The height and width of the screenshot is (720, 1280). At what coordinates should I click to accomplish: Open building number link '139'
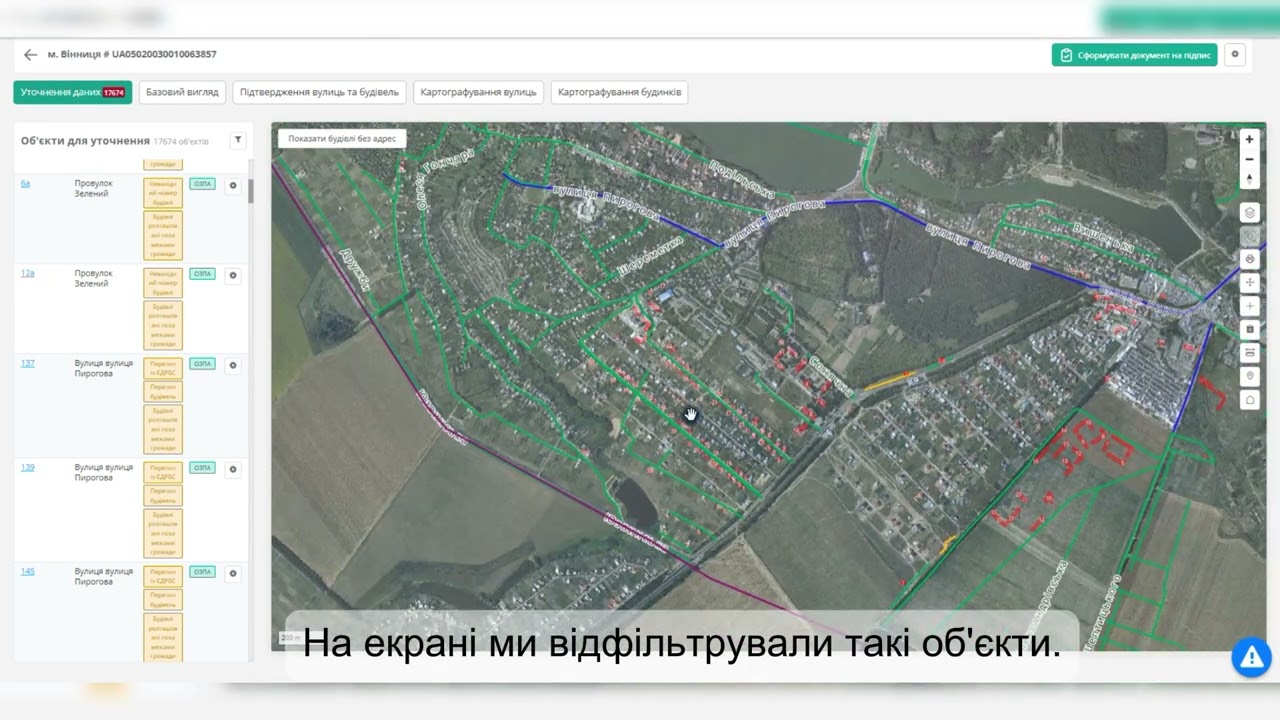pos(27,467)
